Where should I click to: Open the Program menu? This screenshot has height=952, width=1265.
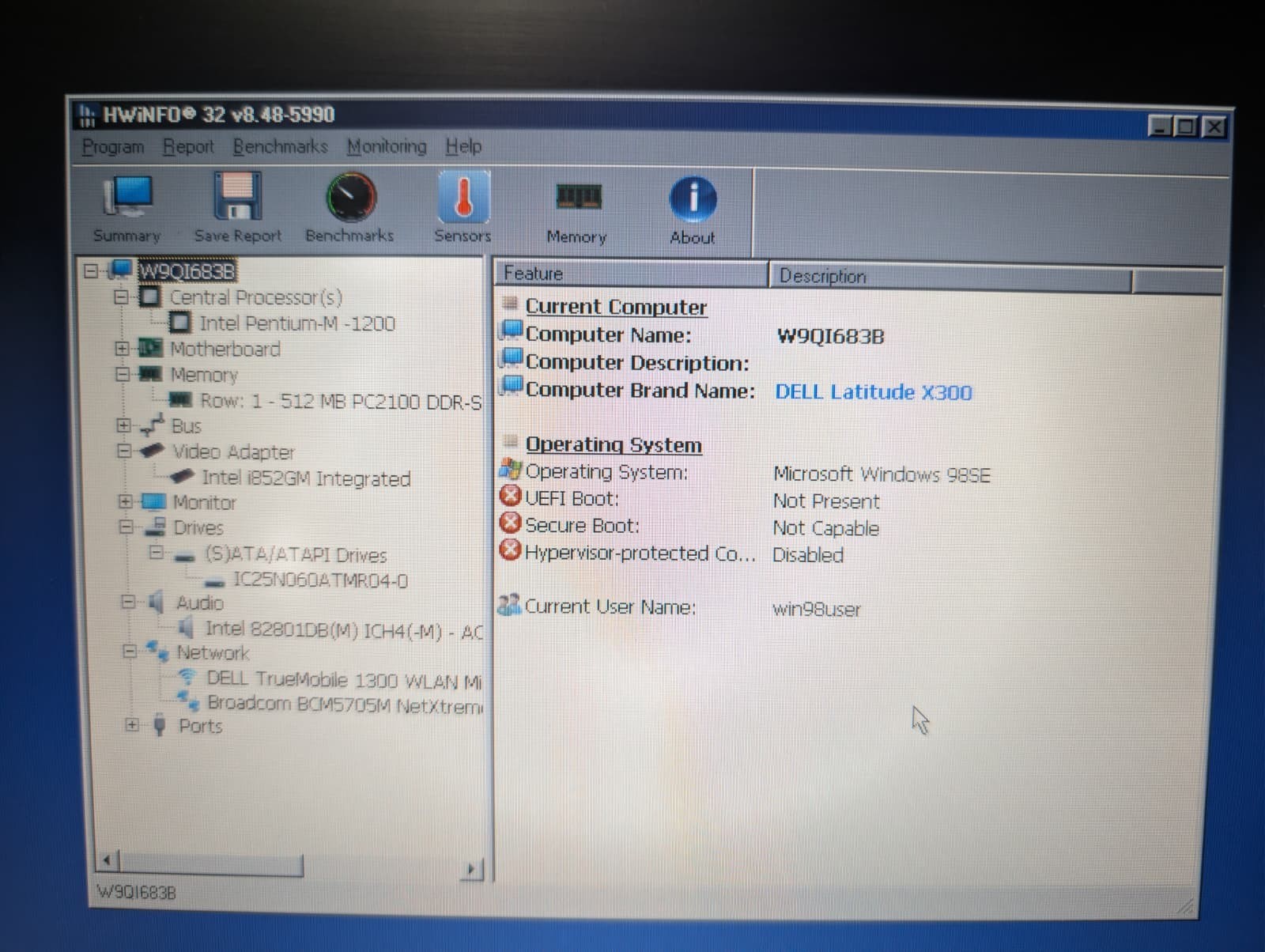(x=113, y=147)
